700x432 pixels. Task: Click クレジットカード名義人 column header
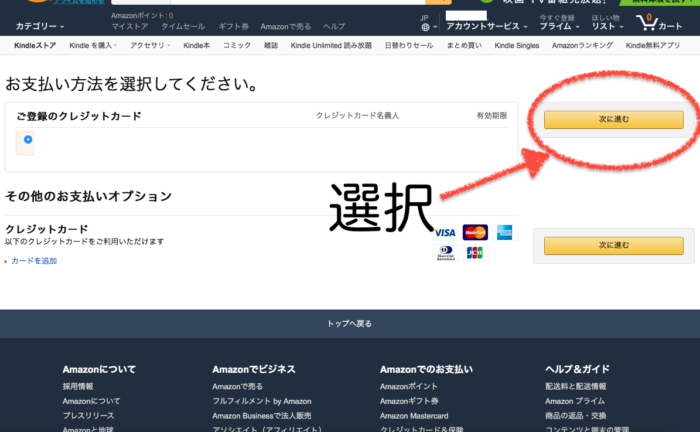(x=358, y=116)
